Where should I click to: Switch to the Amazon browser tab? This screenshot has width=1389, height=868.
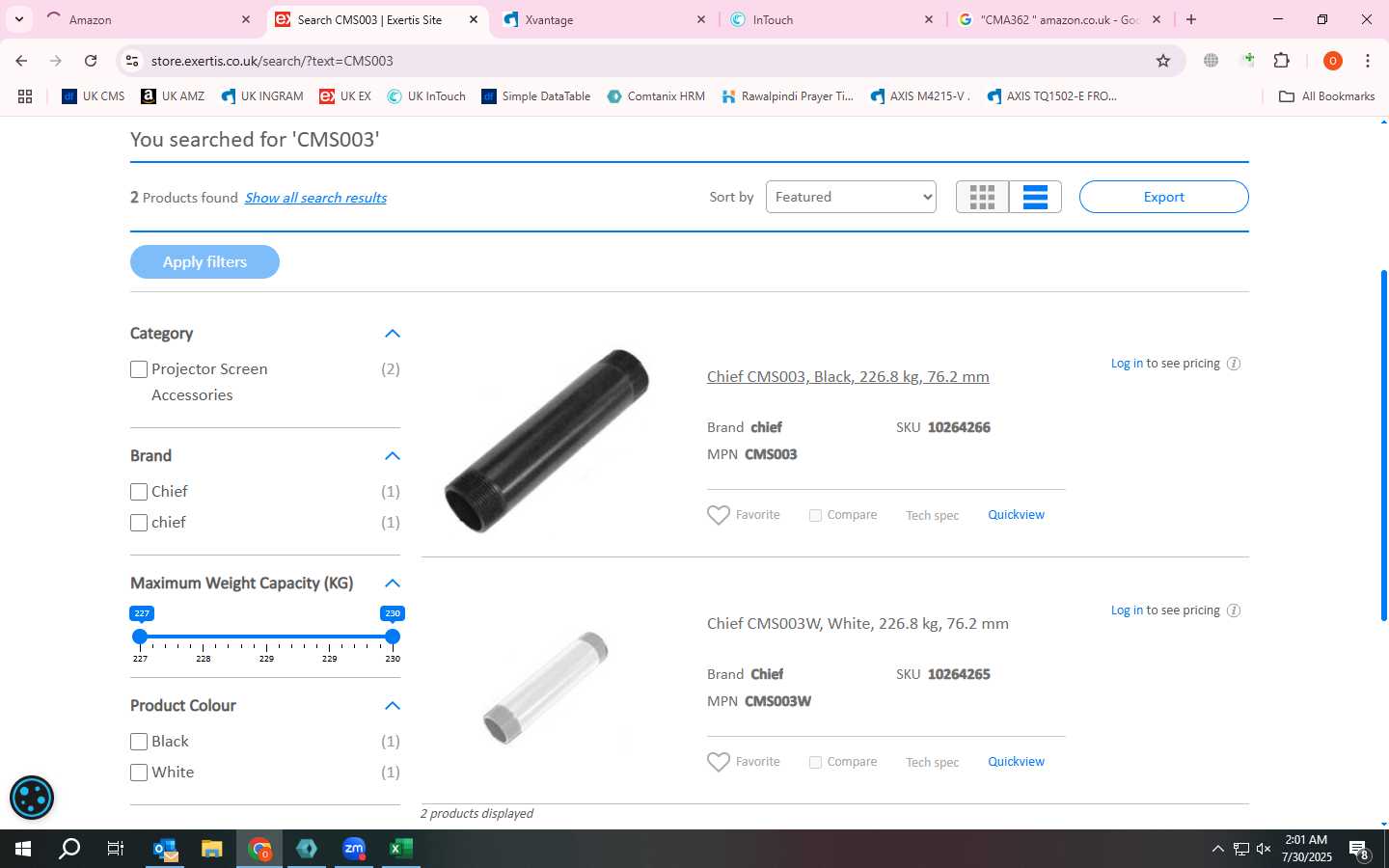coord(150,19)
